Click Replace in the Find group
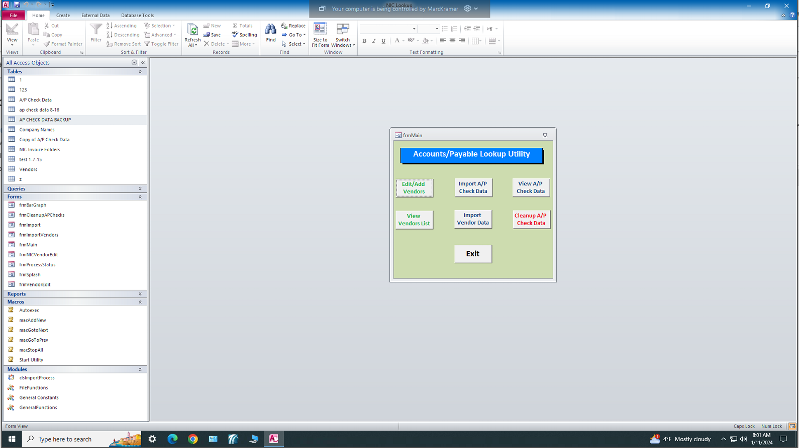The image size is (799, 448). pyautogui.click(x=294, y=25)
